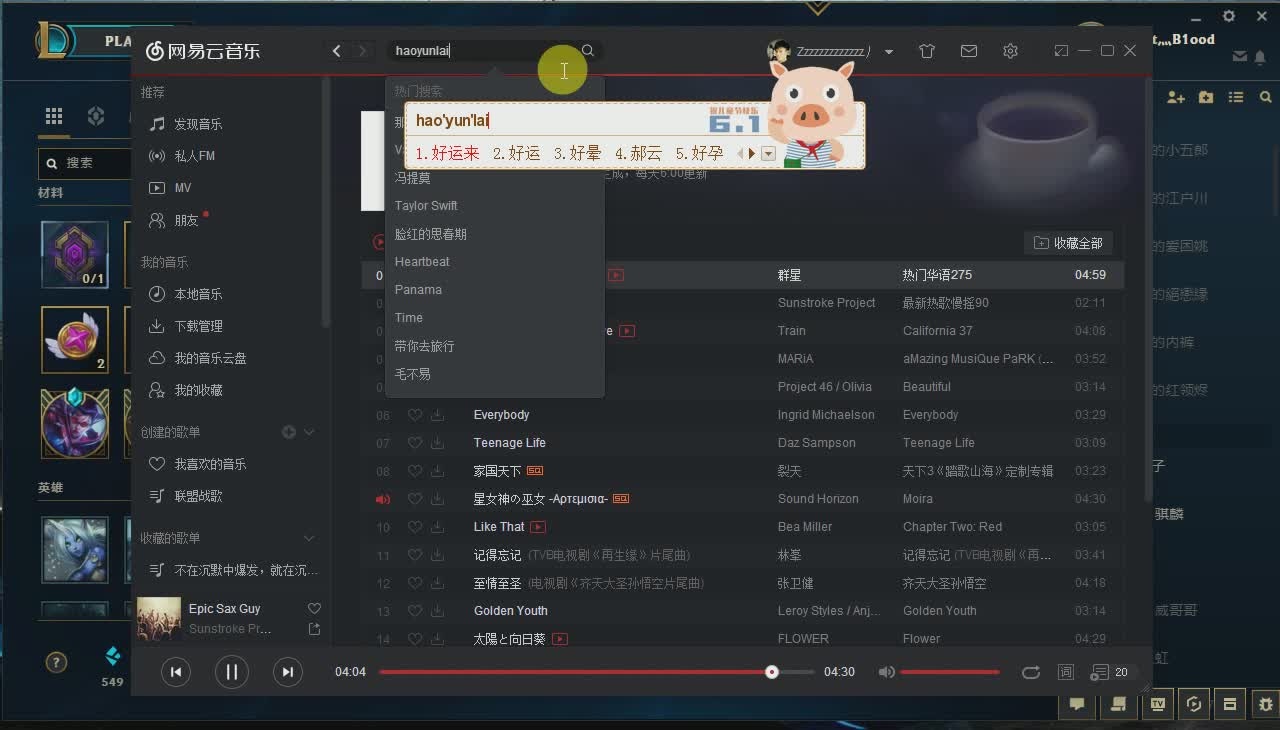Go back with the left navigation arrow
Image resolution: width=1280 pixels, height=730 pixels.
coord(337,51)
